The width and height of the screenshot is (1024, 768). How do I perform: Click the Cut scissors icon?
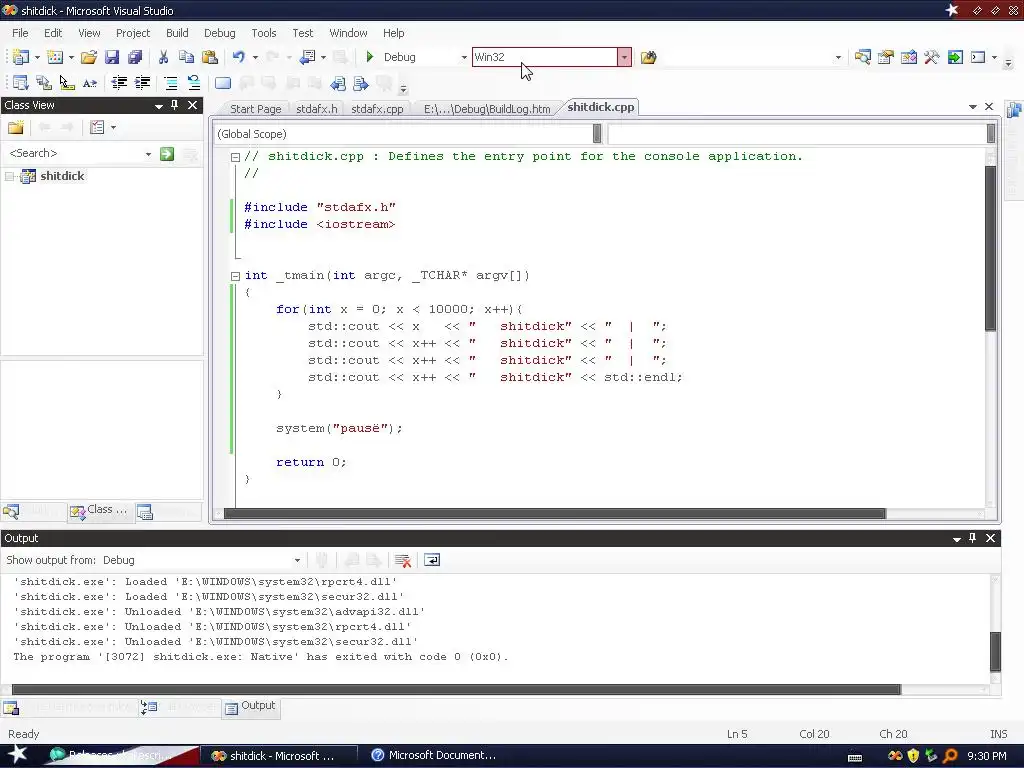[163, 57]
